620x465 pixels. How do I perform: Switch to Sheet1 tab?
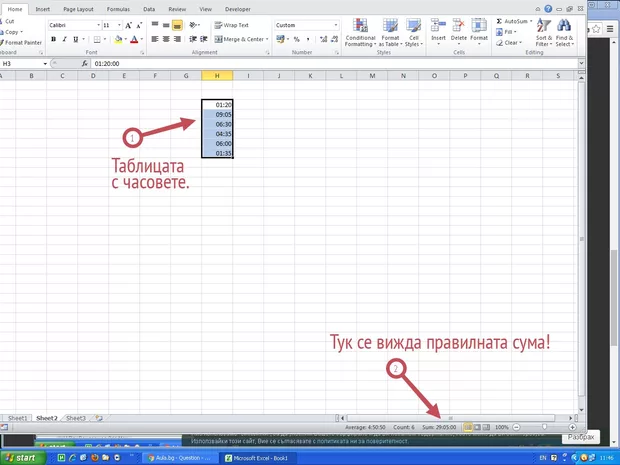[17, 418]
